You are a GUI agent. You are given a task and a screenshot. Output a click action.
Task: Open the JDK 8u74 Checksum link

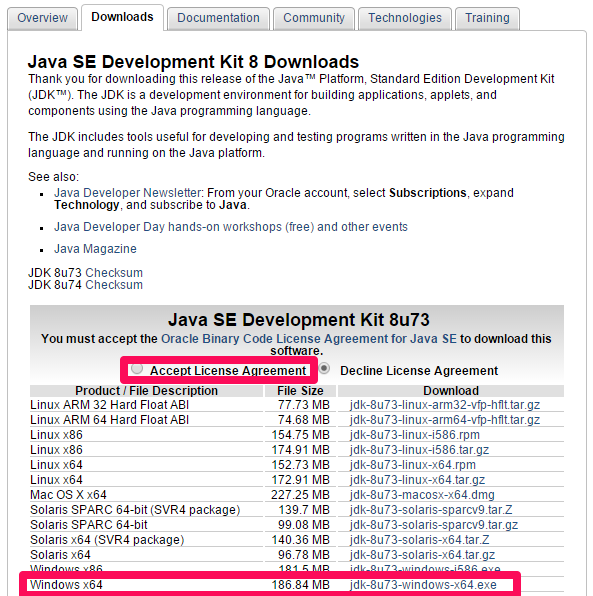(x=114, y=285)
